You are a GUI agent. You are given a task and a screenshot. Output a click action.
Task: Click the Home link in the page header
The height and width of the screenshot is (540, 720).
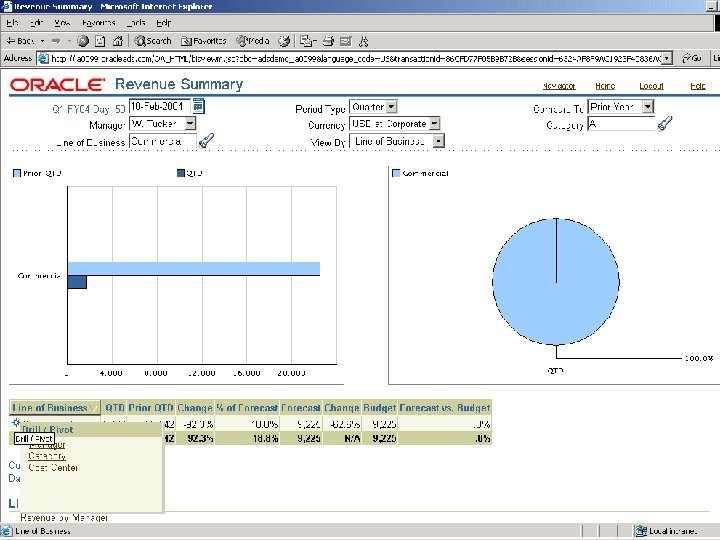click(x=605, y=86)
